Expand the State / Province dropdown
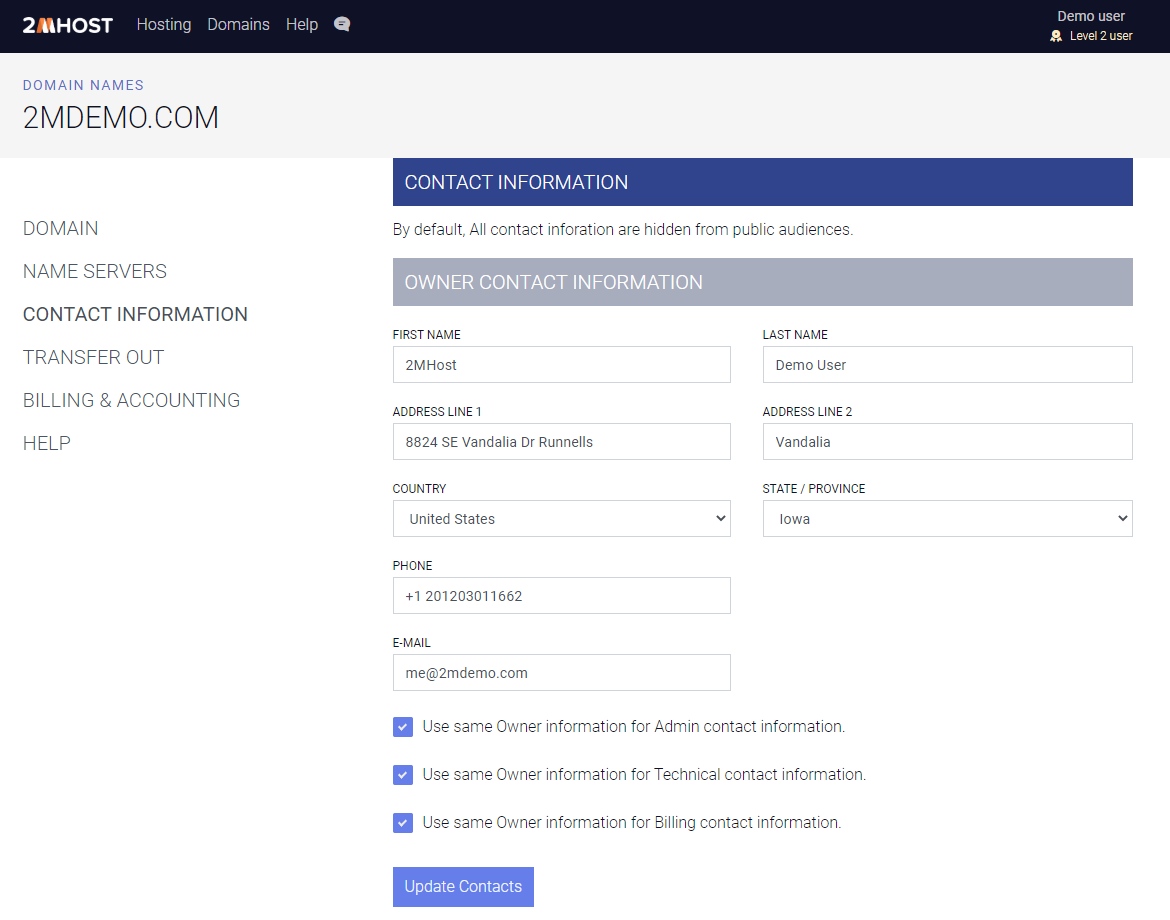Screen dimensions: 1170x920 click(x=947, y=519)
